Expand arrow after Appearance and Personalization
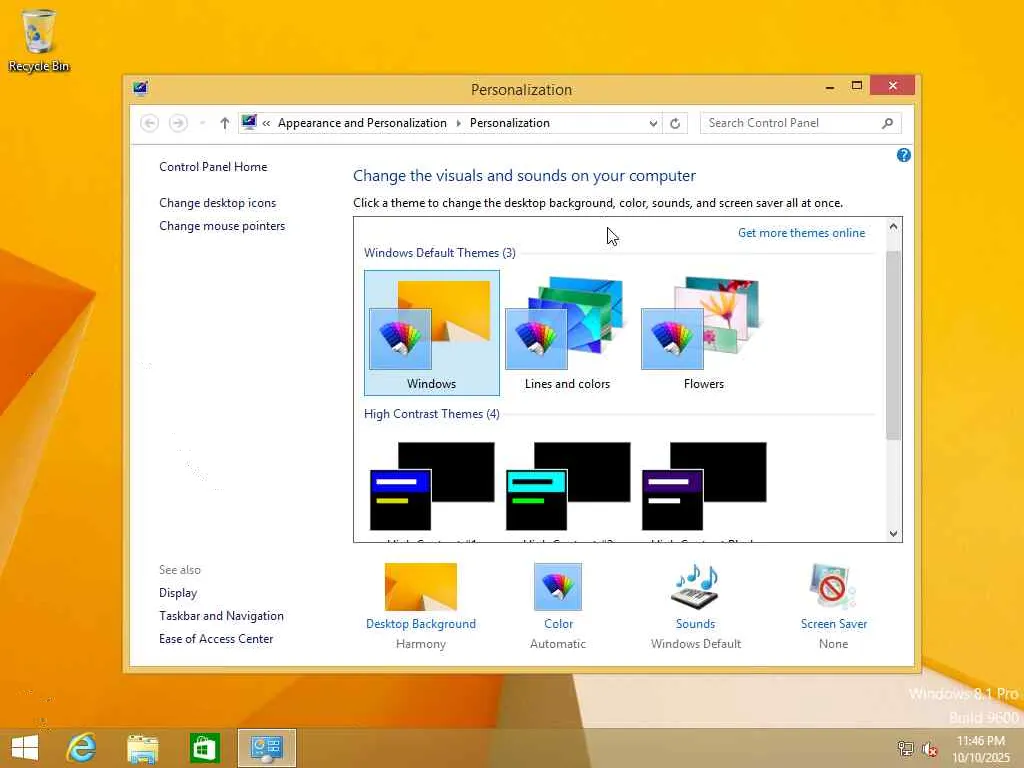 pos(458,123)
